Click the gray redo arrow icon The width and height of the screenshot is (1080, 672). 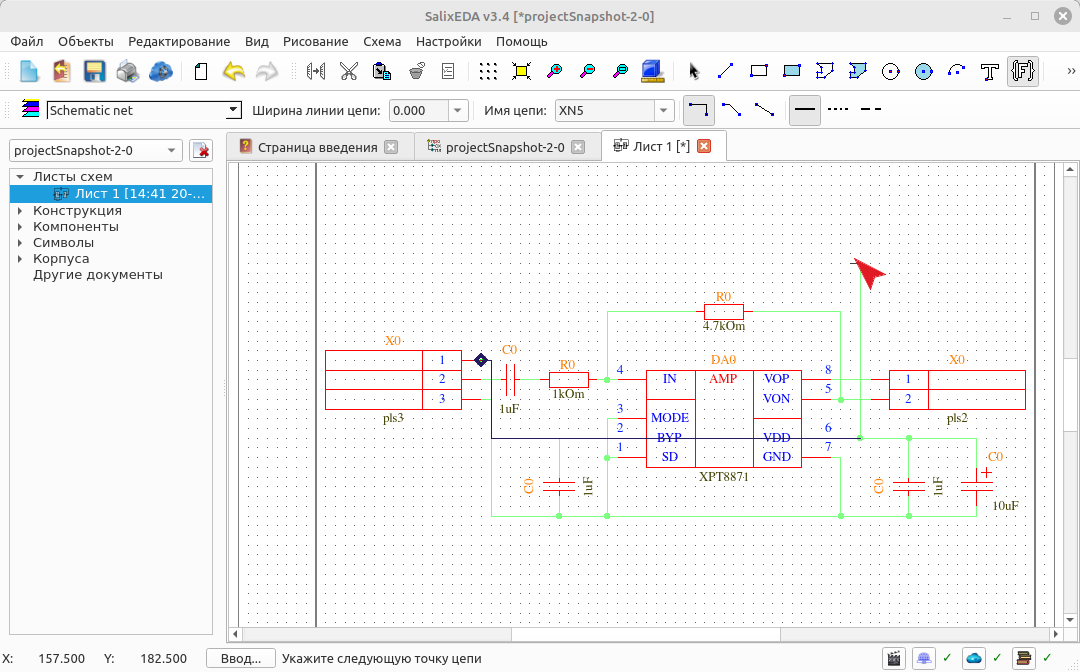(x=267, y=71)
